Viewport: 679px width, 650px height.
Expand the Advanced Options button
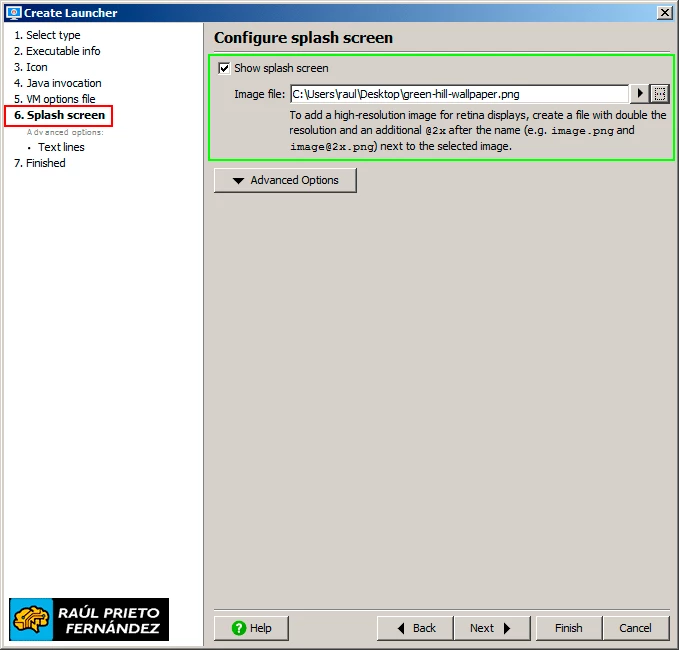click(285, 180)
